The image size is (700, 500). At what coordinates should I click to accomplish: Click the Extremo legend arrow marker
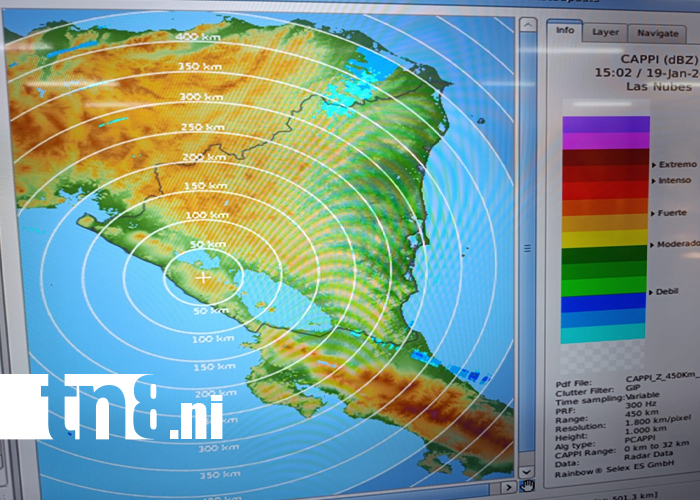[654, 165]
